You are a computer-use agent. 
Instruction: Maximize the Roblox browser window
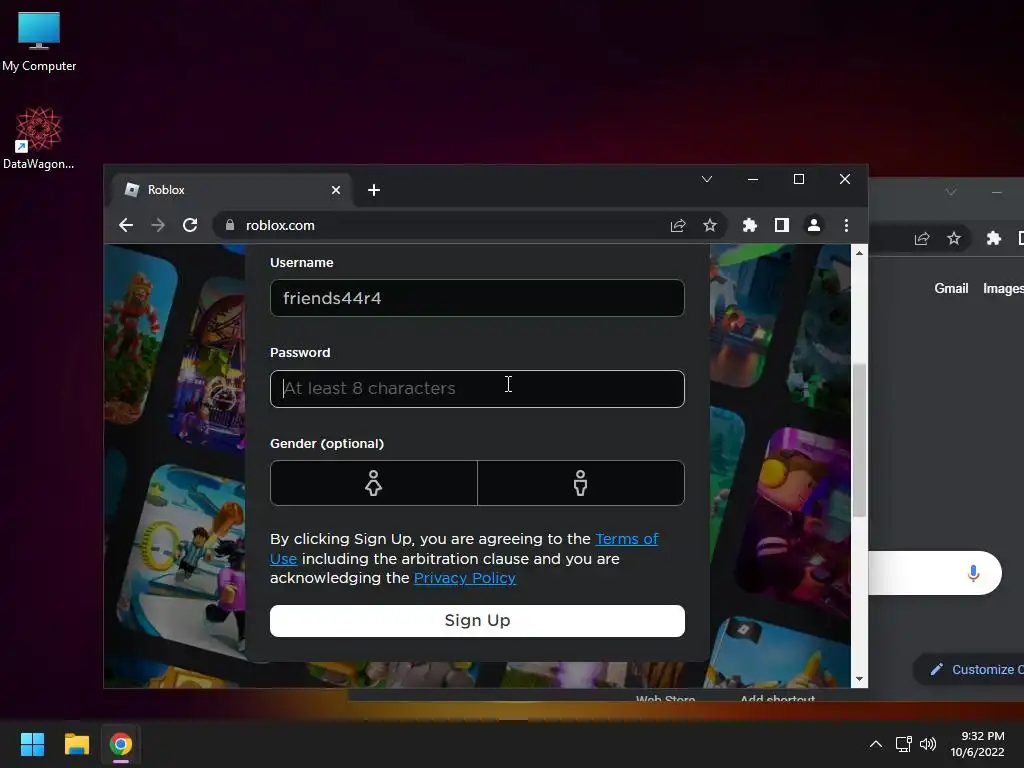799,179
